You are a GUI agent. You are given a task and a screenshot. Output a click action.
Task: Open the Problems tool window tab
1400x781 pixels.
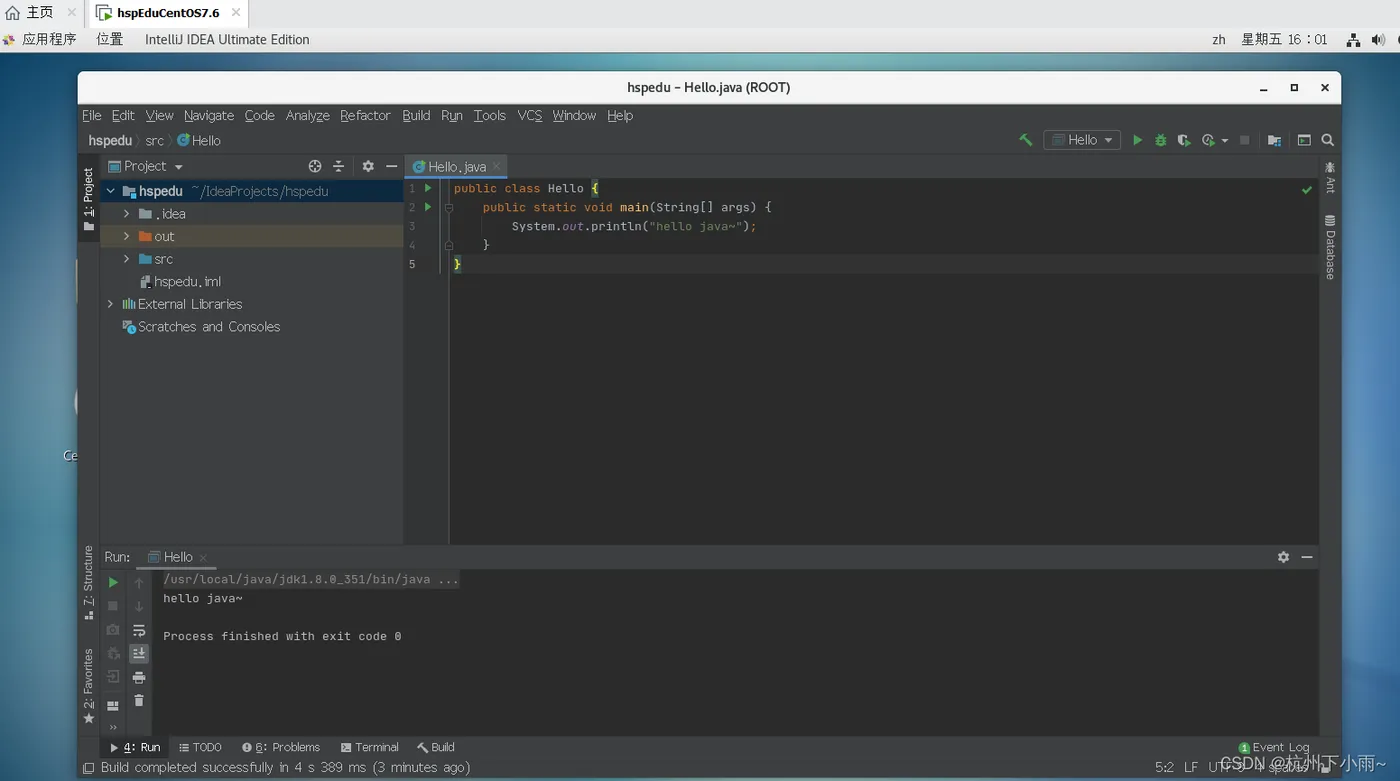(x=281, y=747)
